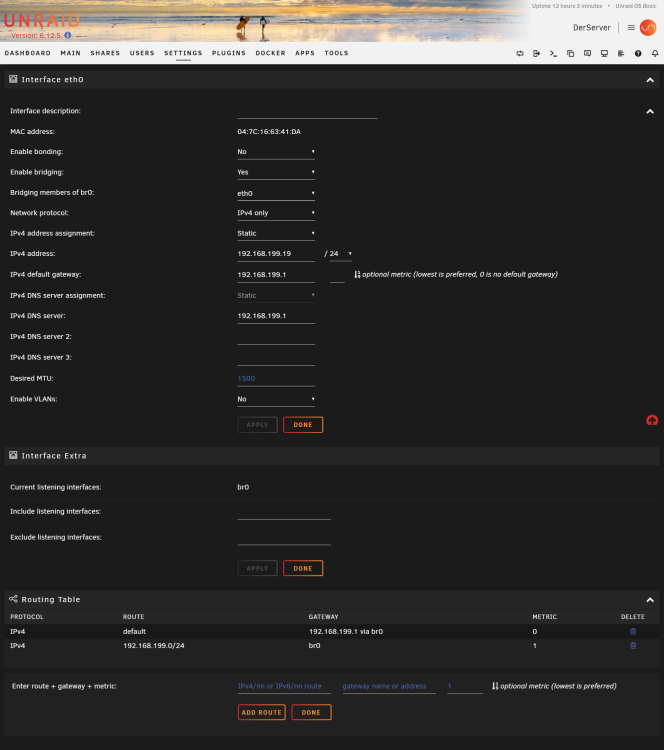Click the Add Route button
Image resolution: width=664 pixels, height=750 pixels.
pyautogui.click(x=262, y=712)
